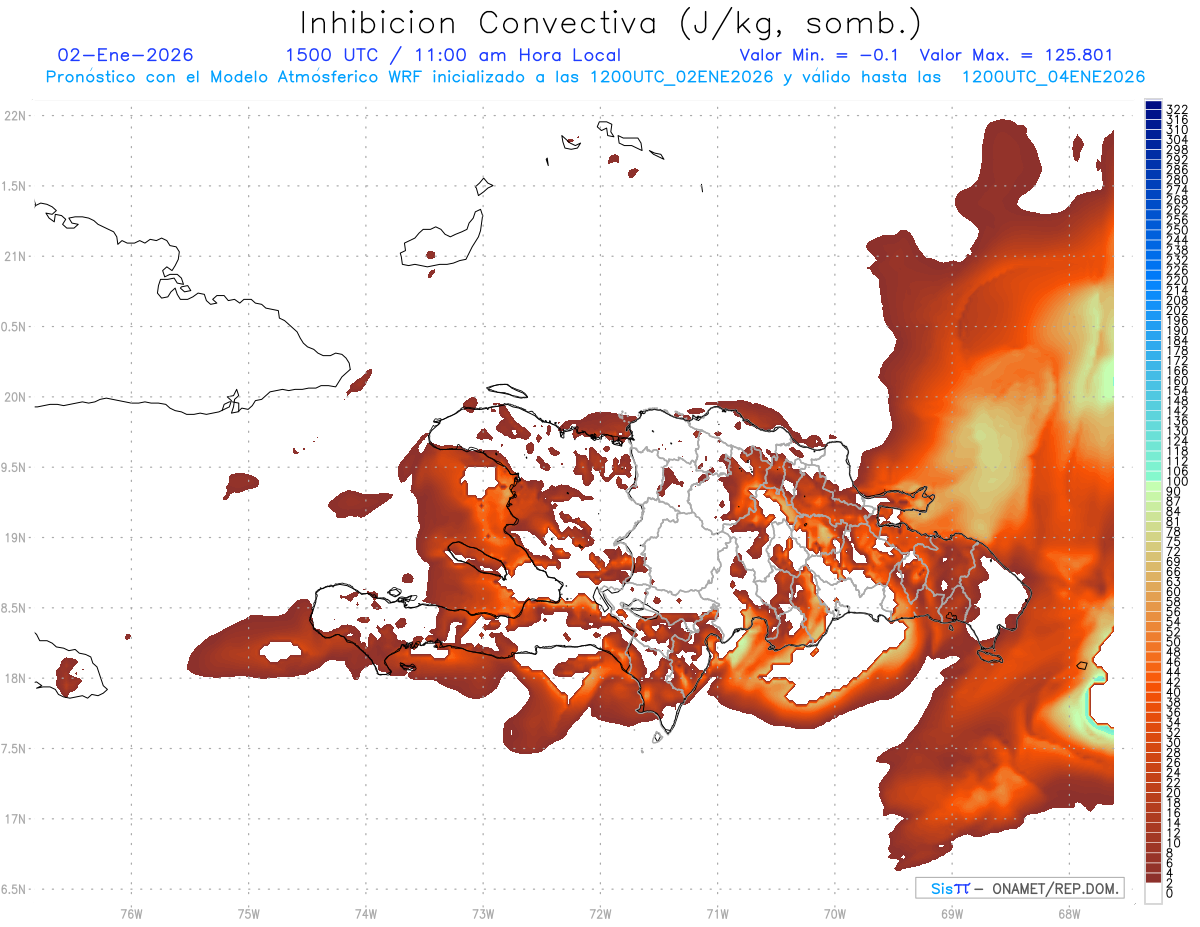Click the "202" value on the color scale
The height and width of the screenshot is (927, 1200).
tap(1176, 311)
